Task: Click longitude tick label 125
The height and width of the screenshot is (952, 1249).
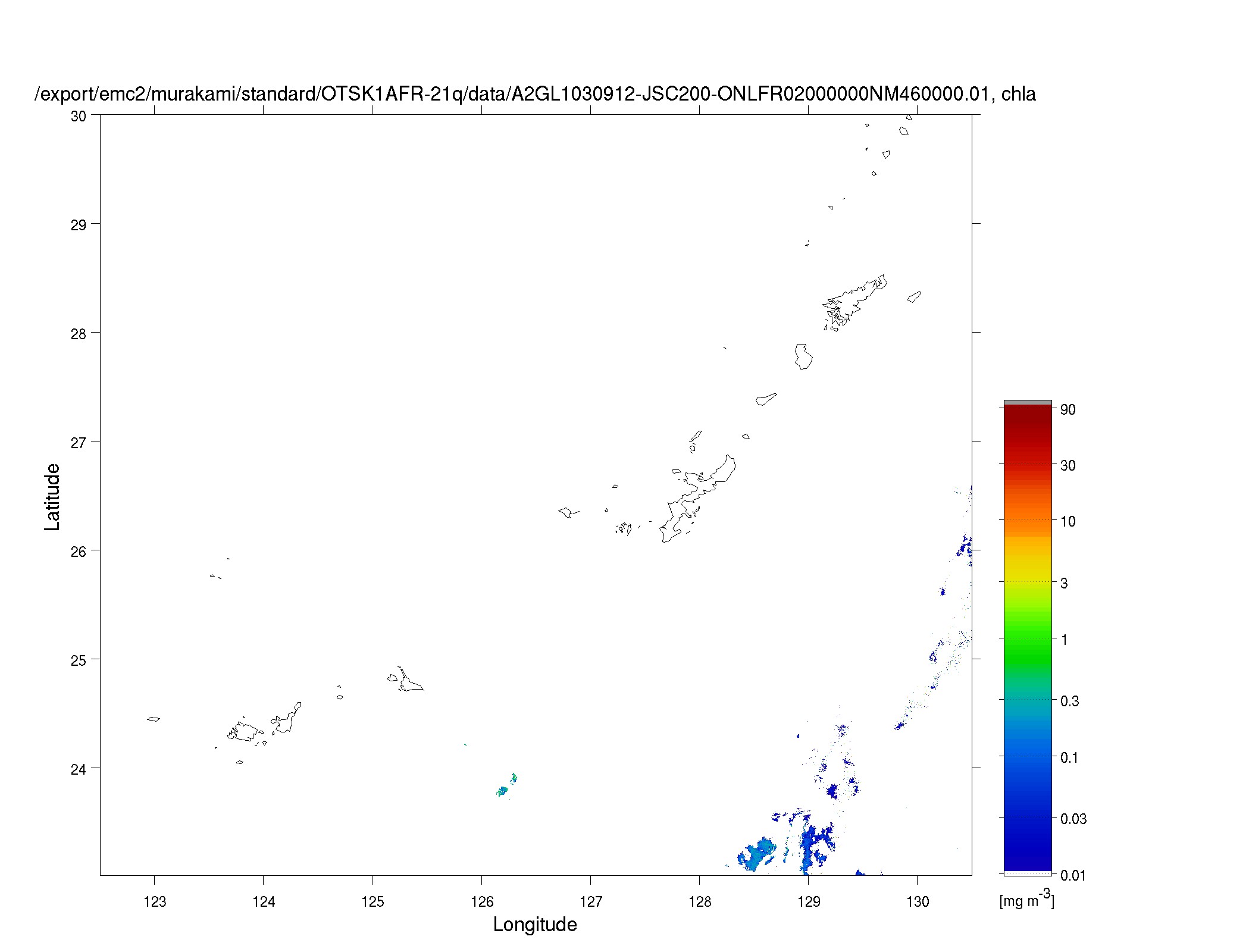Action: [372, 902]
